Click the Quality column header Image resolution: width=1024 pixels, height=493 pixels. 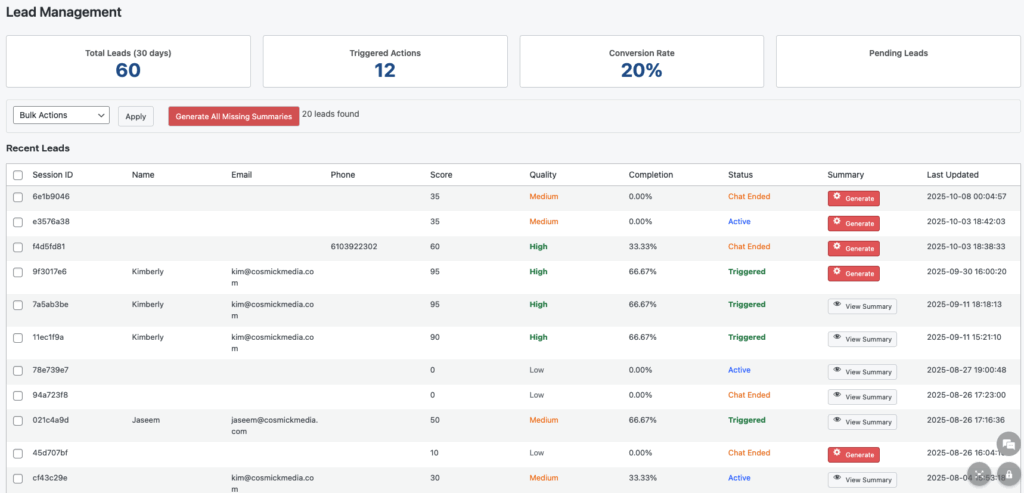click(x=543, y=175)
